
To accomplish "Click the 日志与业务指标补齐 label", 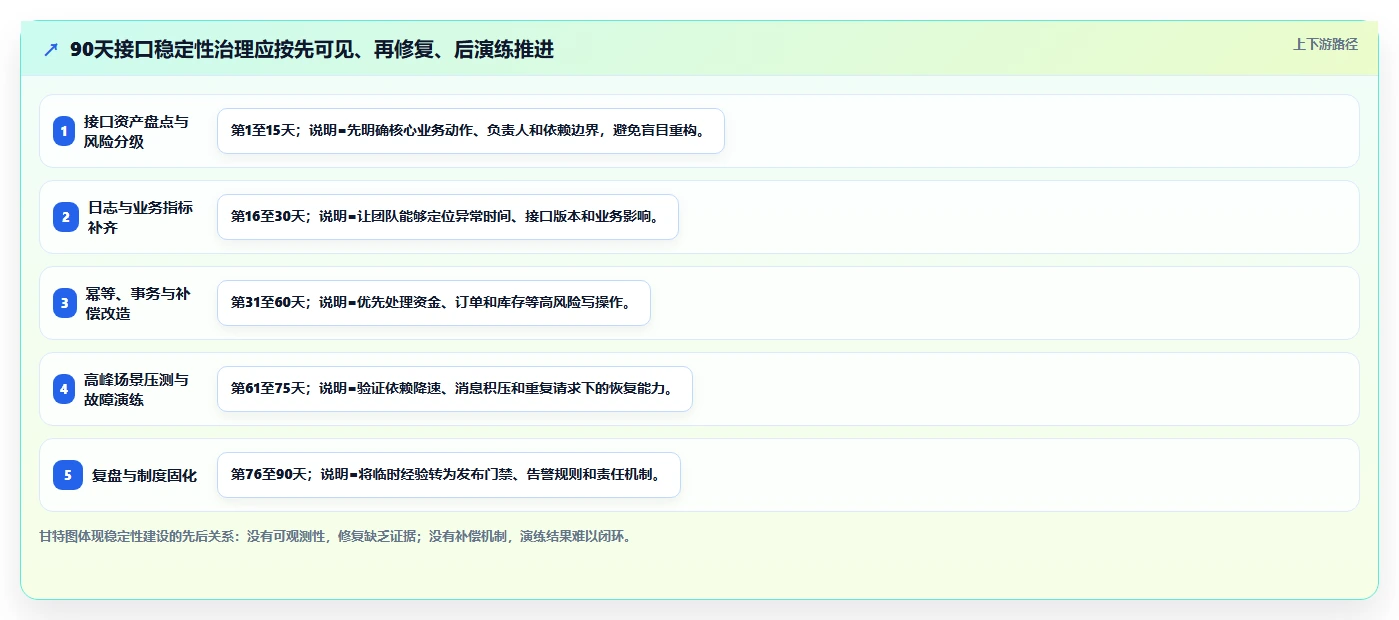I will pos(140,217).
